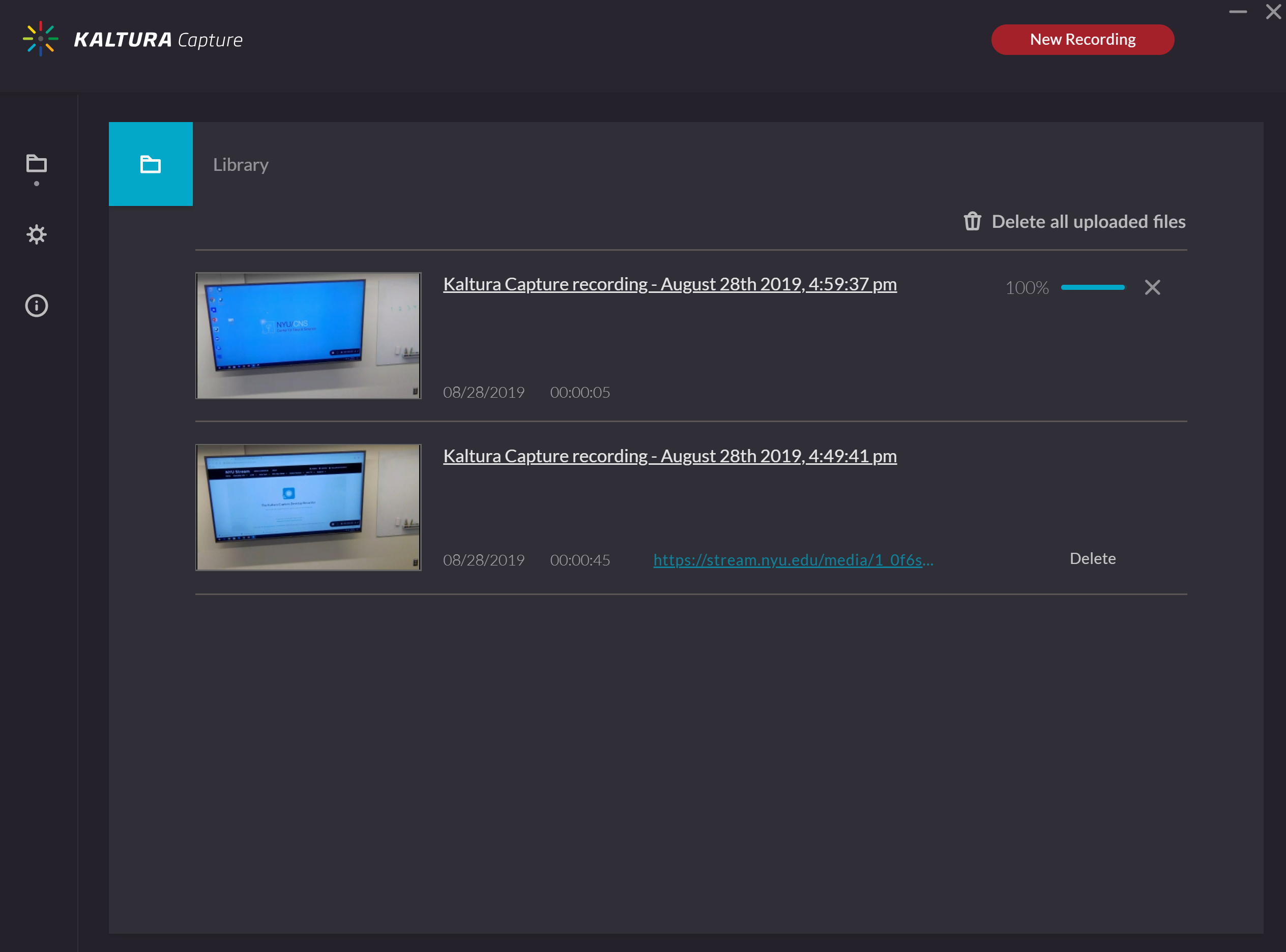Start a New Recording
The image size is (1286, 952).
tap(1082, 39)
